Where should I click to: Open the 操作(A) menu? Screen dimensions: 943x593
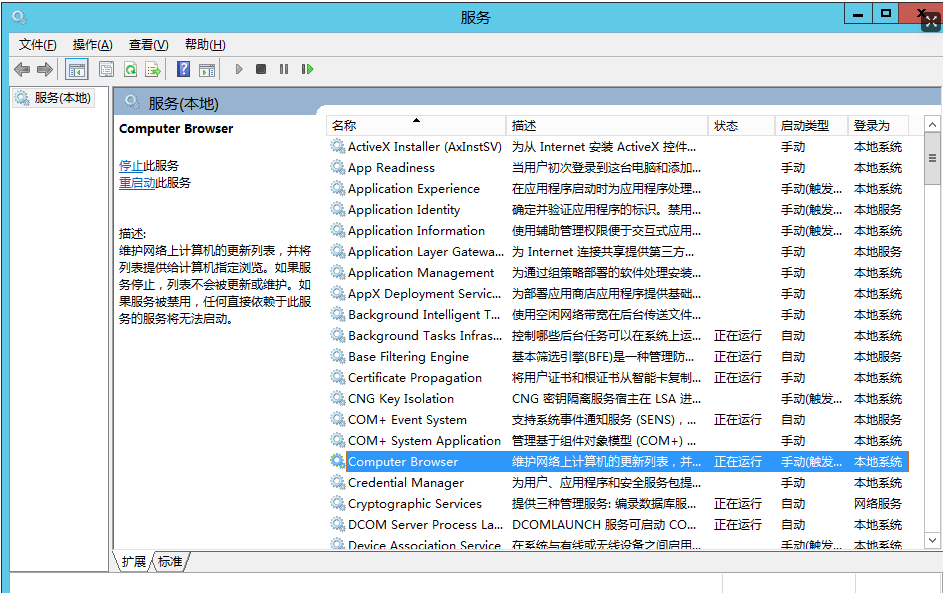click(93, 45)
